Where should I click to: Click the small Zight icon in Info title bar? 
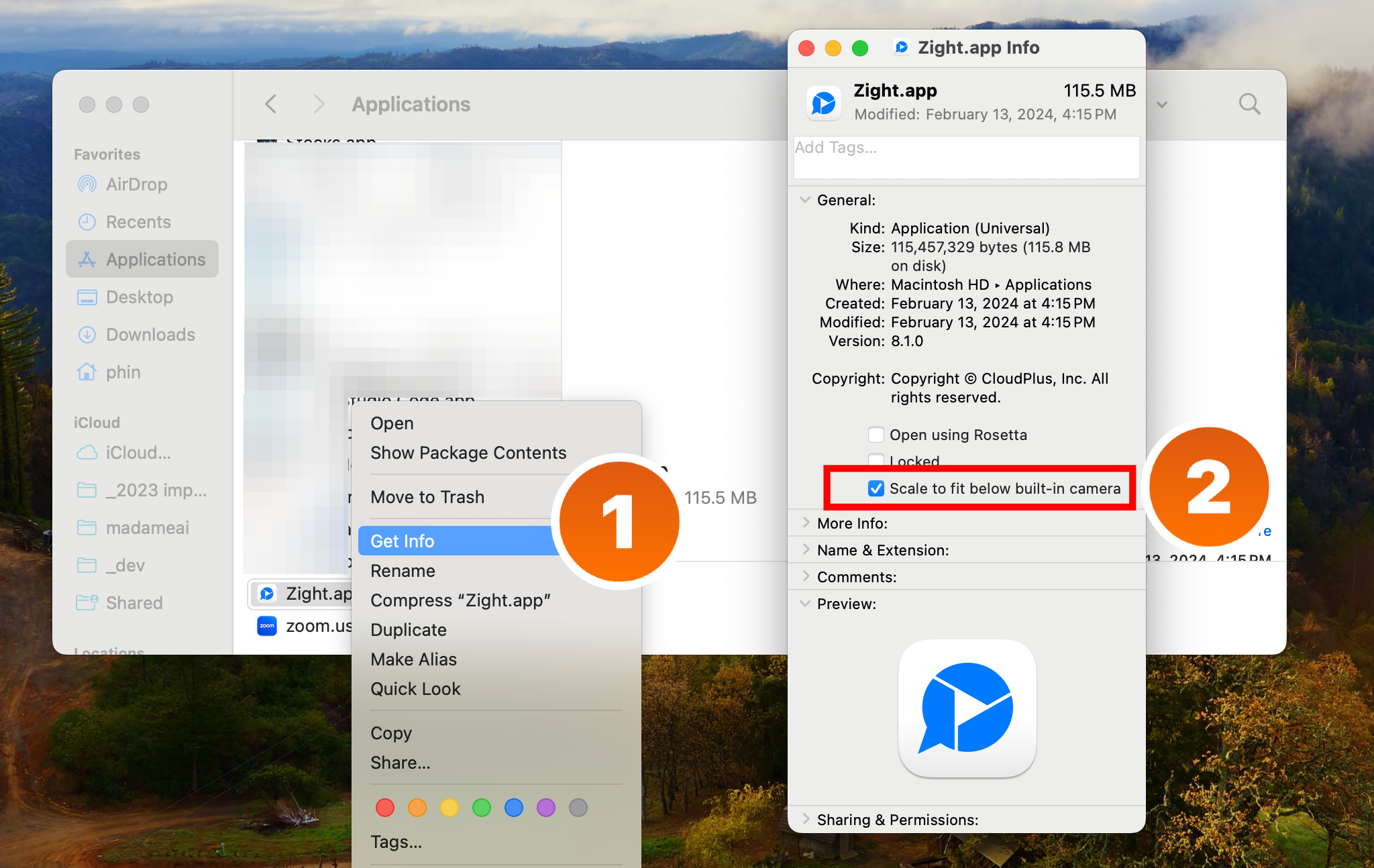coord(901,47)
